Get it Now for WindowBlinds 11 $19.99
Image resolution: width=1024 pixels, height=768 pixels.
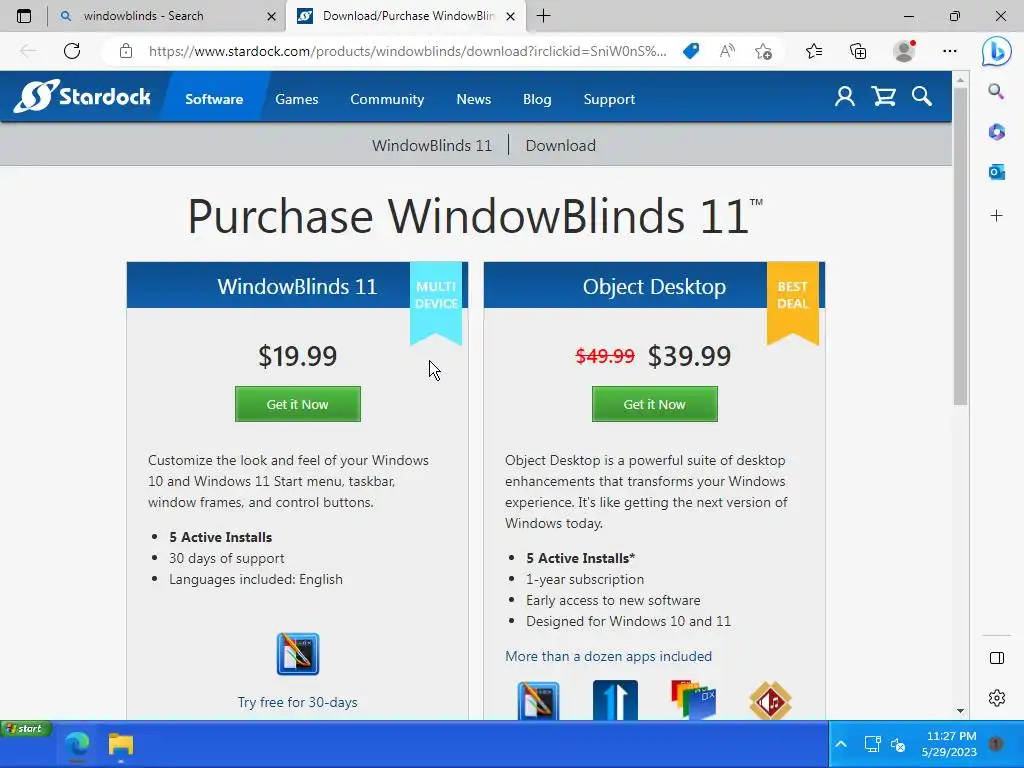(298, 404)
